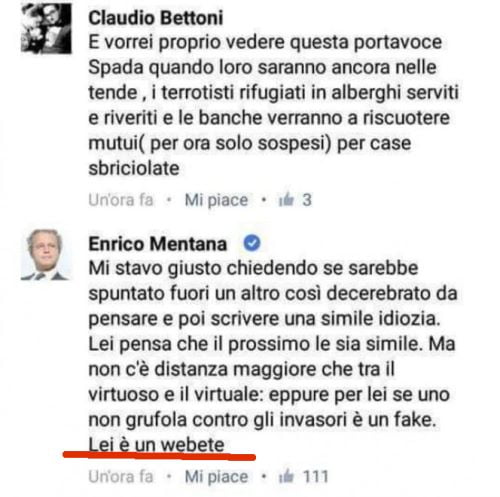Image resolution: width=500 pixels, height=497 pixels.
Task: Like Claudio Bettoni's comment with Mi piace
Action: tap(216, 200)
